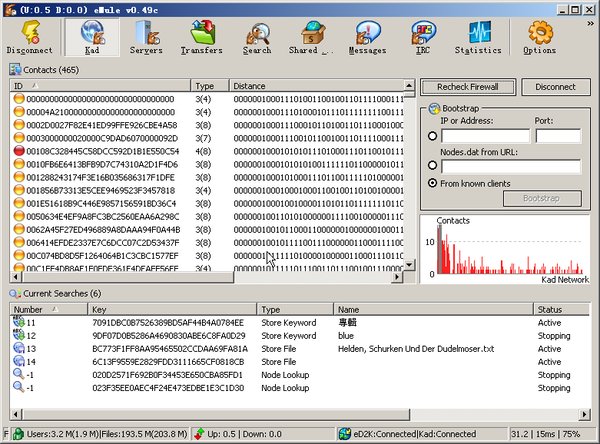Click searches list scroll right arrow
The height and width of the screenshot is (444, 600).
584,414
